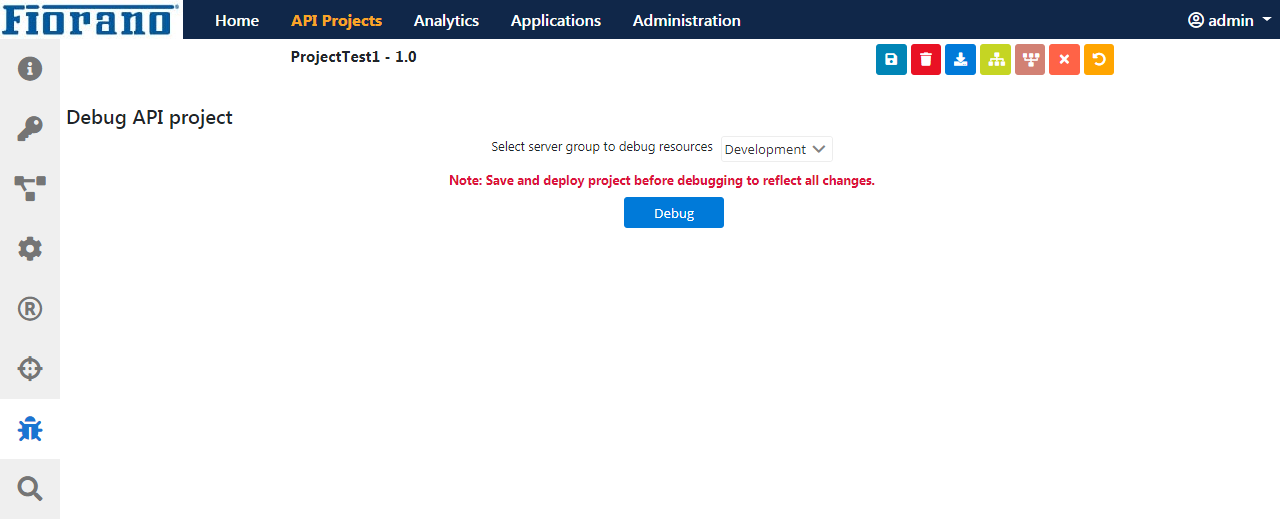This screenshot has width=1280, height=519.
Task: Click the green hierarchy deploy icon
Action: (x=995, y=60)
